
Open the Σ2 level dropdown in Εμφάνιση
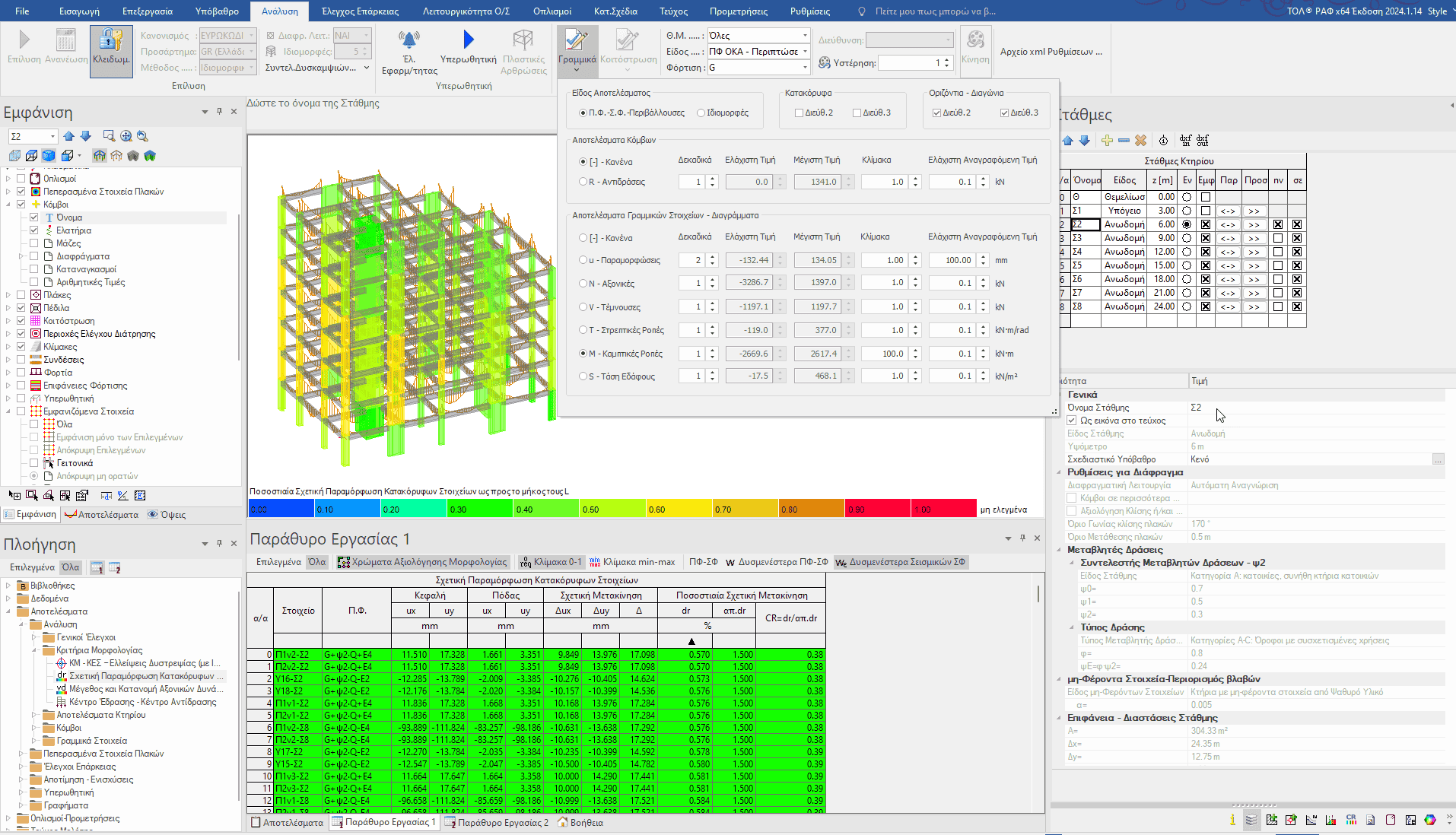pos(52,136)
